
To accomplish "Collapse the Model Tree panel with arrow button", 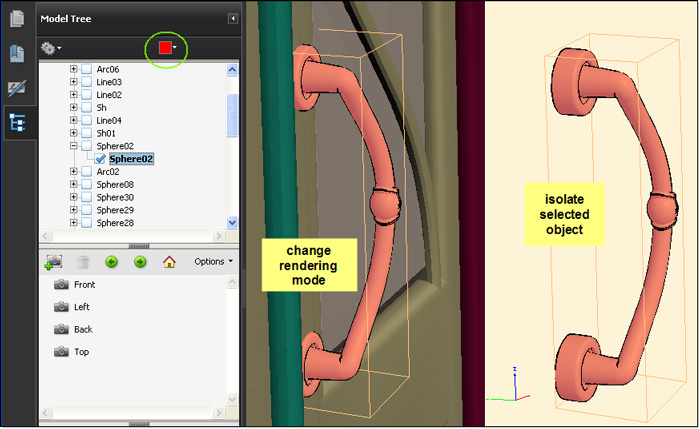I will [x=233, y=18].
